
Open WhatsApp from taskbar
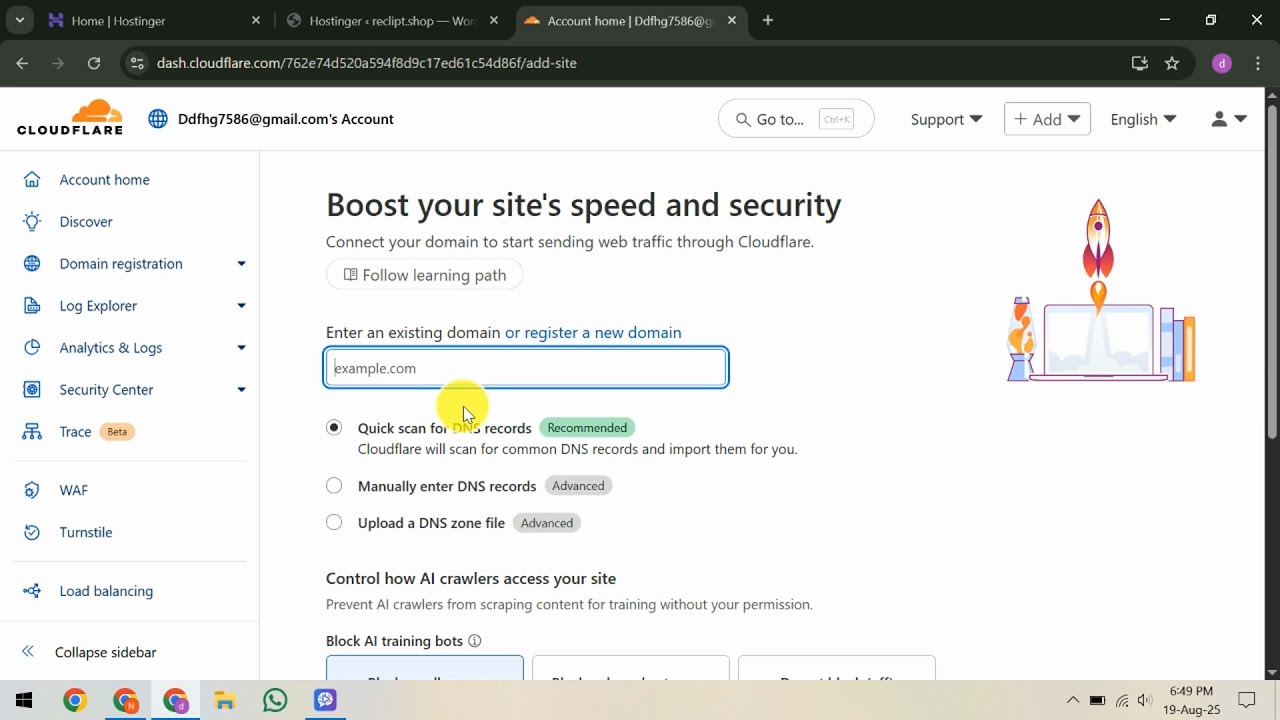click(275, 700)
